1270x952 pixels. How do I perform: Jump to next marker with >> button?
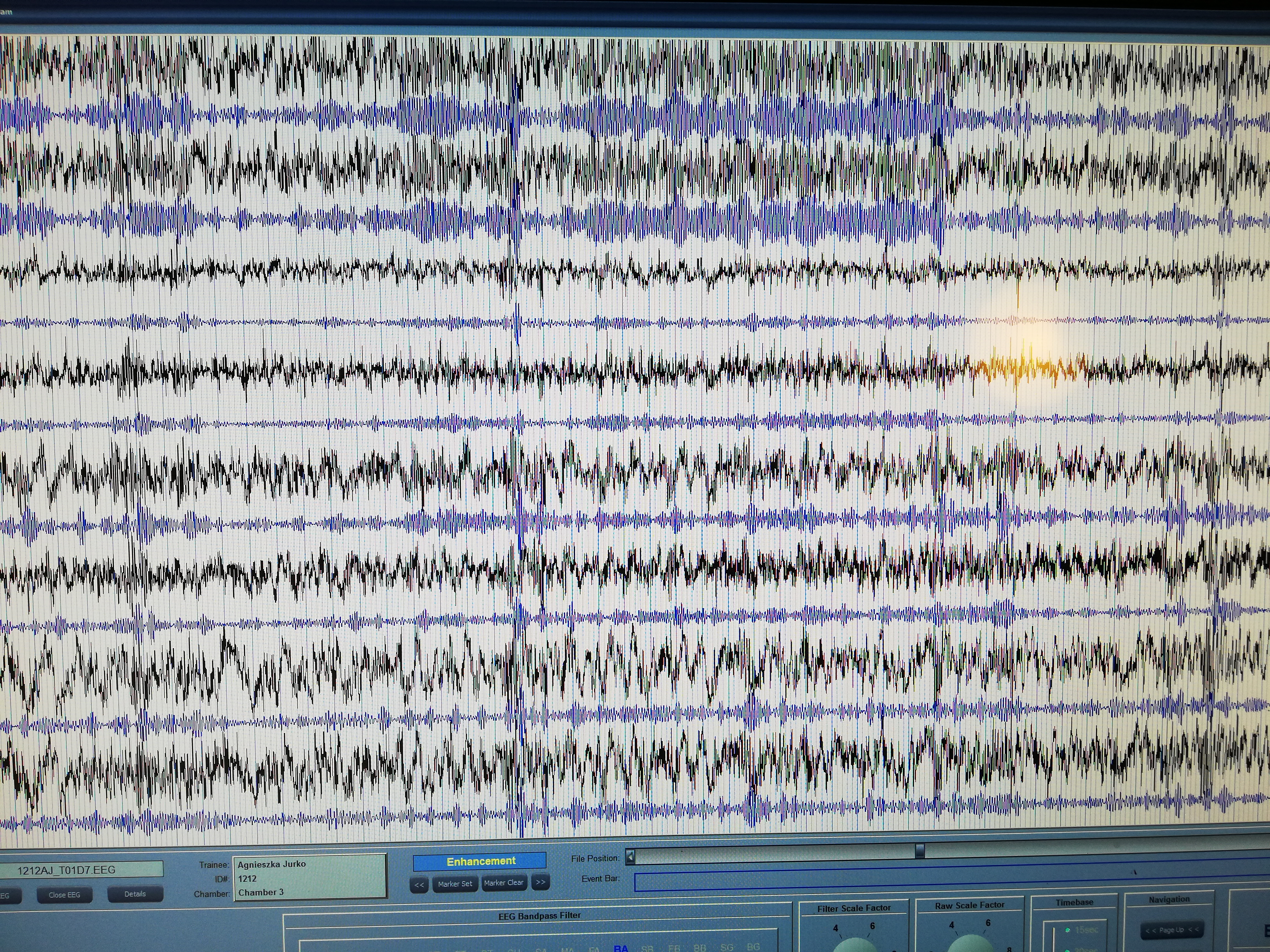click(x=540, y=883)
